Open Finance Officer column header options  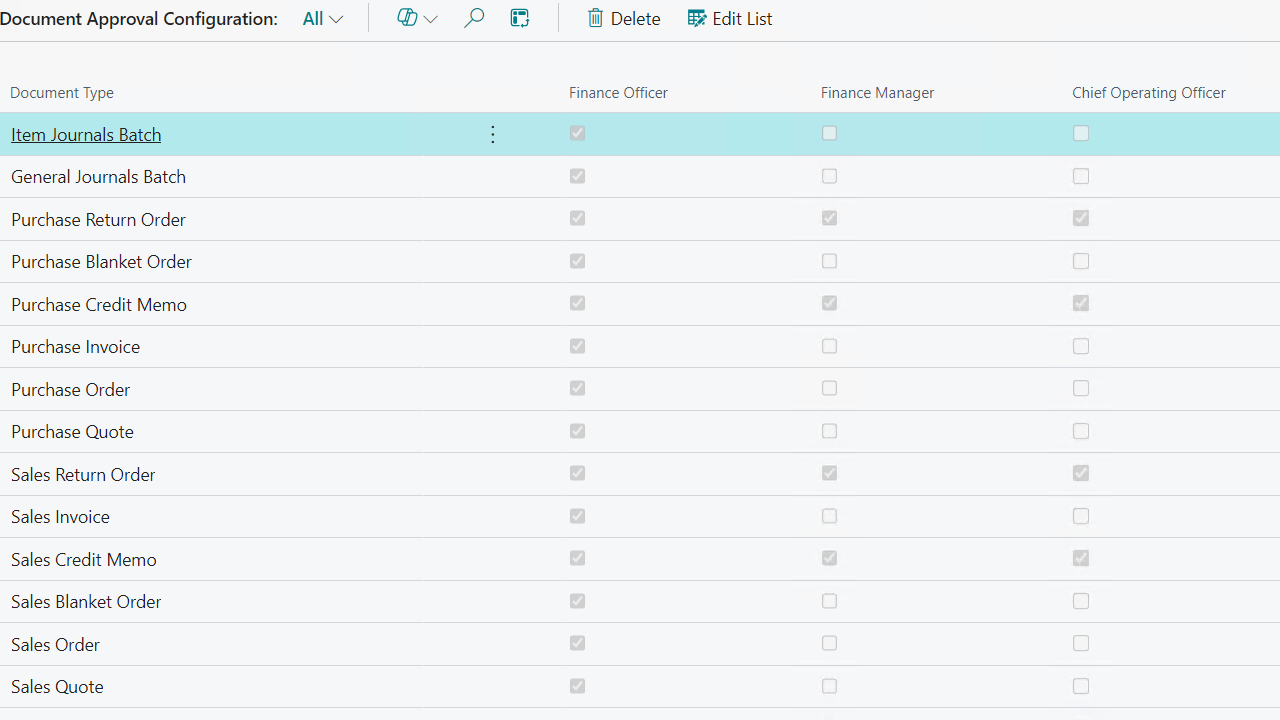(x=618, y=92)
